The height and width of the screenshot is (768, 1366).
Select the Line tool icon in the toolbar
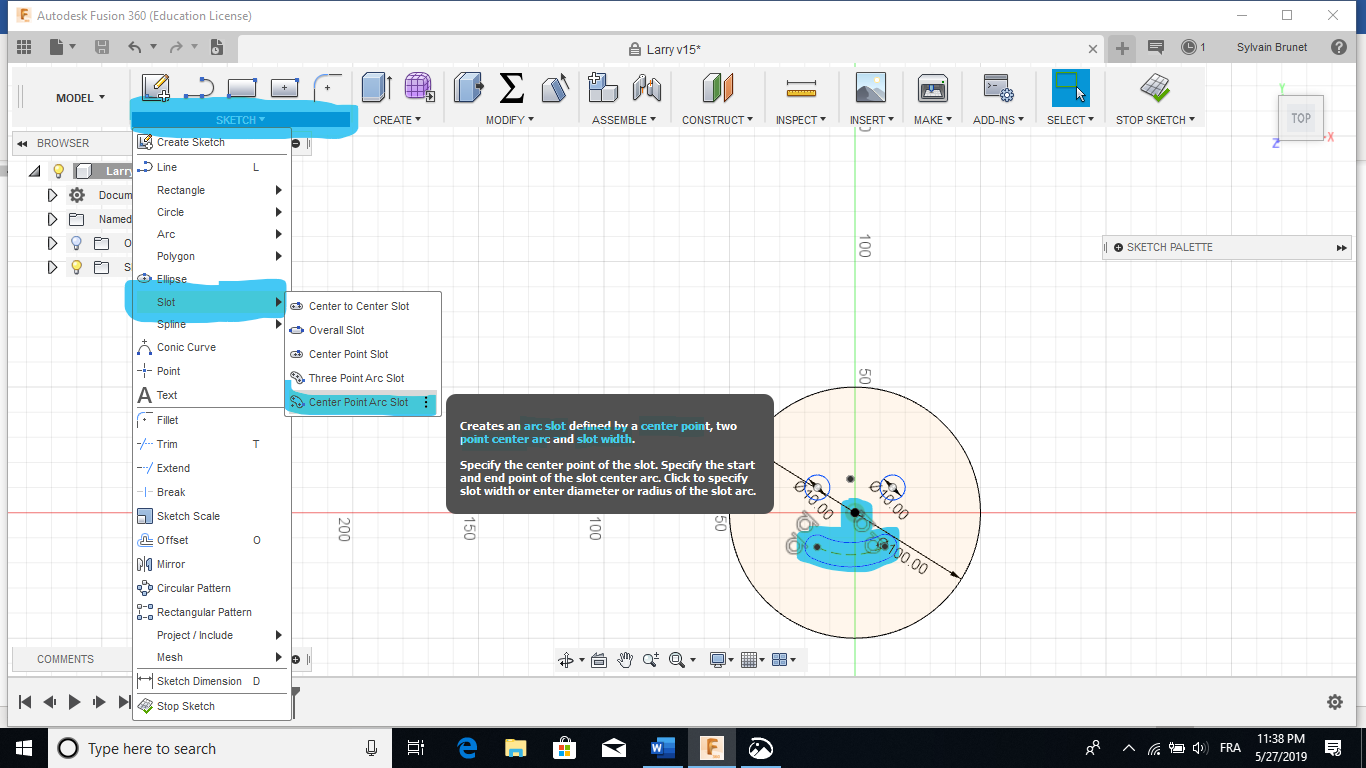(199, 88)
